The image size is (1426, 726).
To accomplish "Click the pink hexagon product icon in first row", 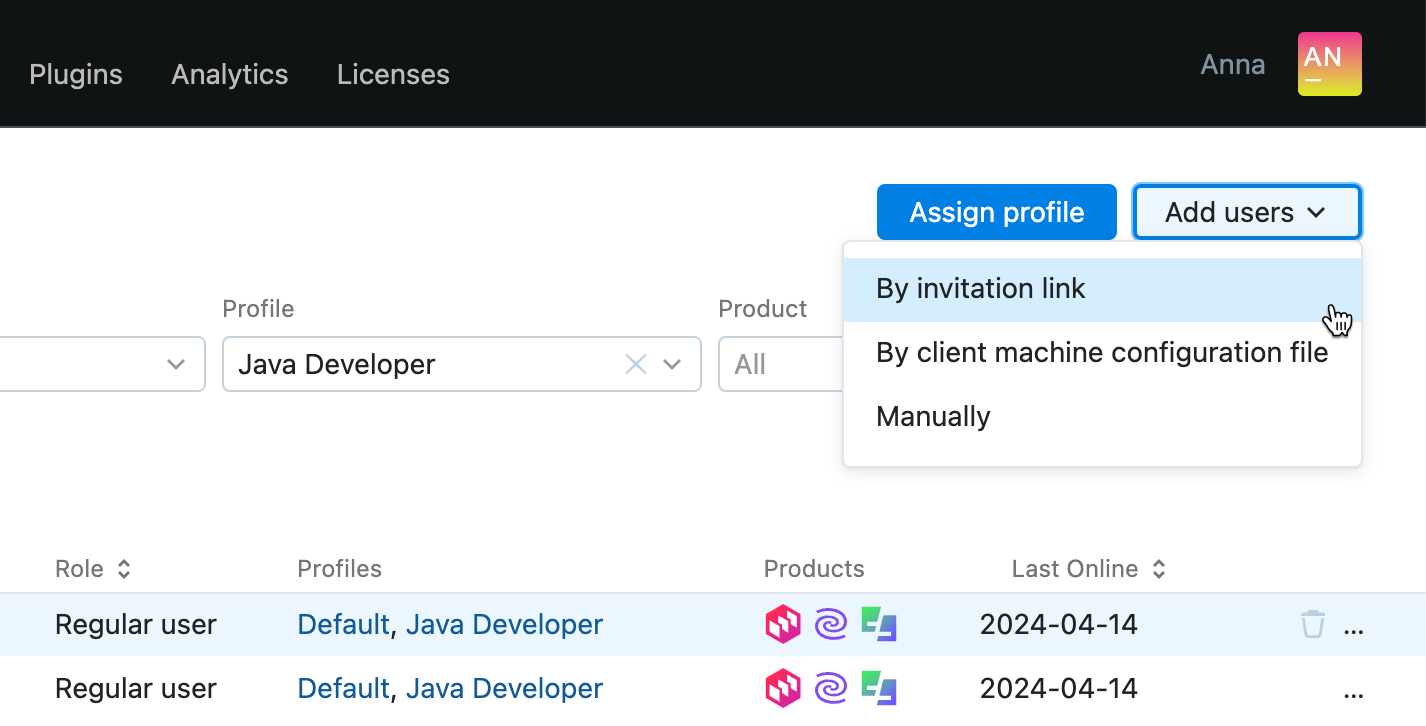I will 783,623.
